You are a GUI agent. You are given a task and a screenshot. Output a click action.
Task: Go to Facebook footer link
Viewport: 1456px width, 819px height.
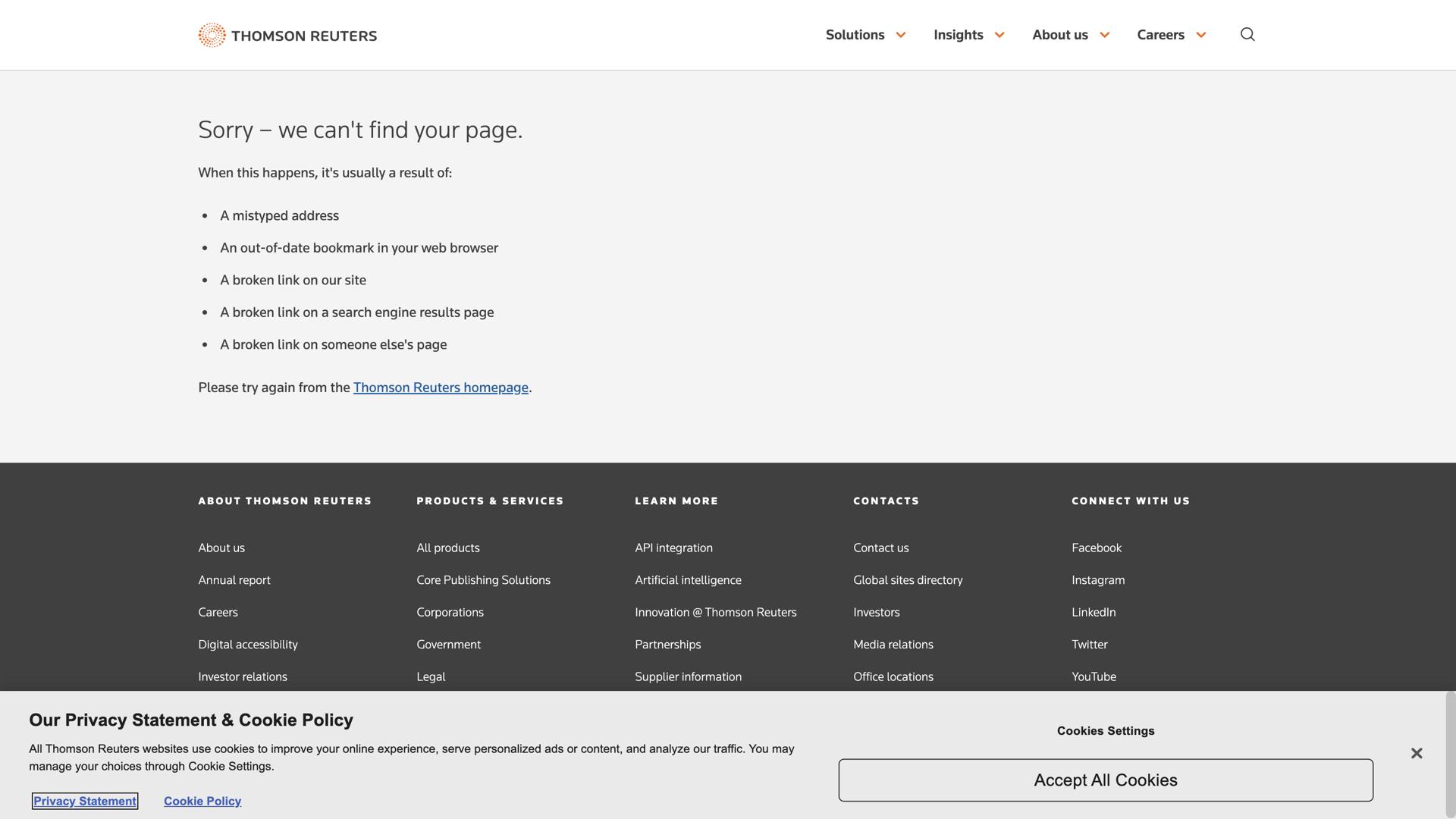[1096, 548]
